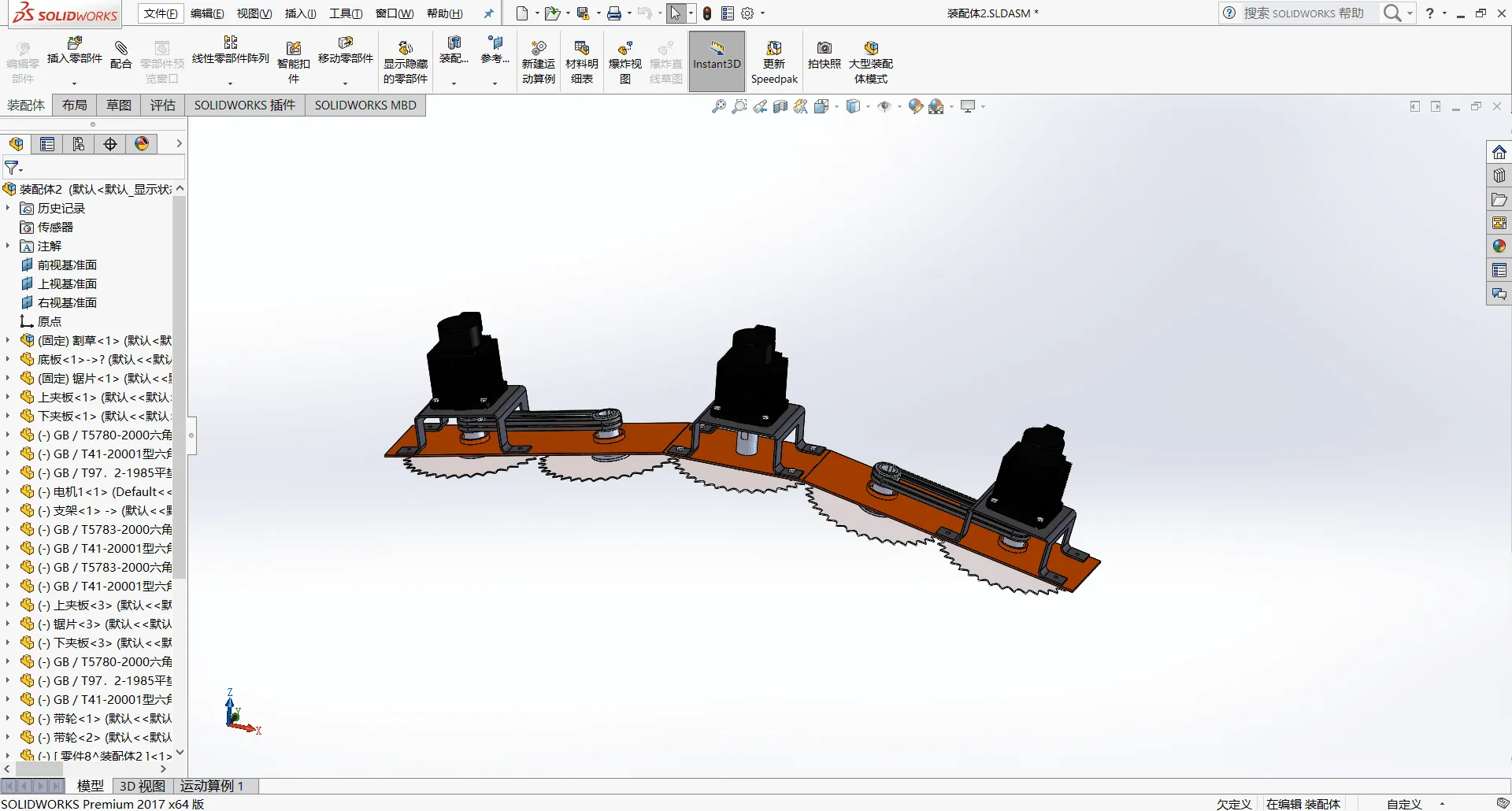The height and width of the screenshot is (811, 1512).
Task: Open Appearances, Scenes and Decals task pane
Action: pyautogui.click(x=1499, y=246)
